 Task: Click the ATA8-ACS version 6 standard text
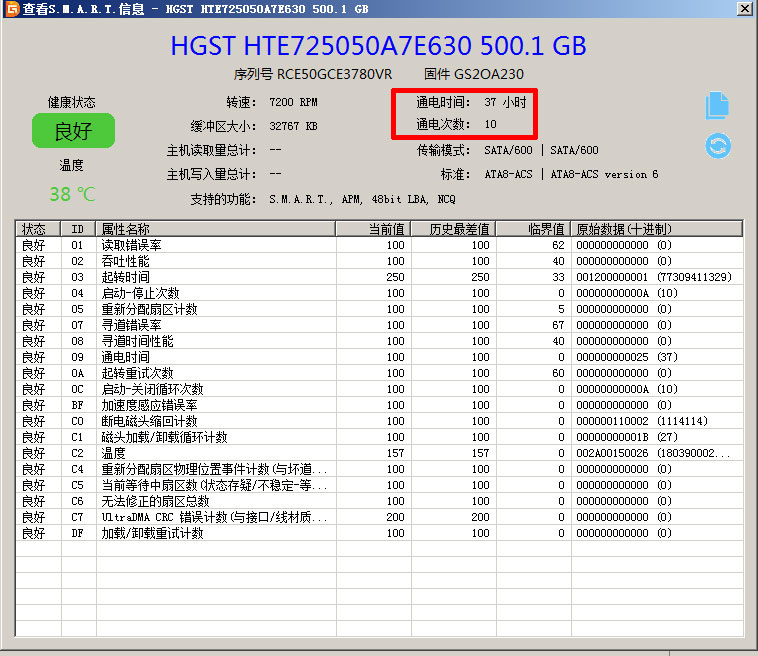(604, 174)
